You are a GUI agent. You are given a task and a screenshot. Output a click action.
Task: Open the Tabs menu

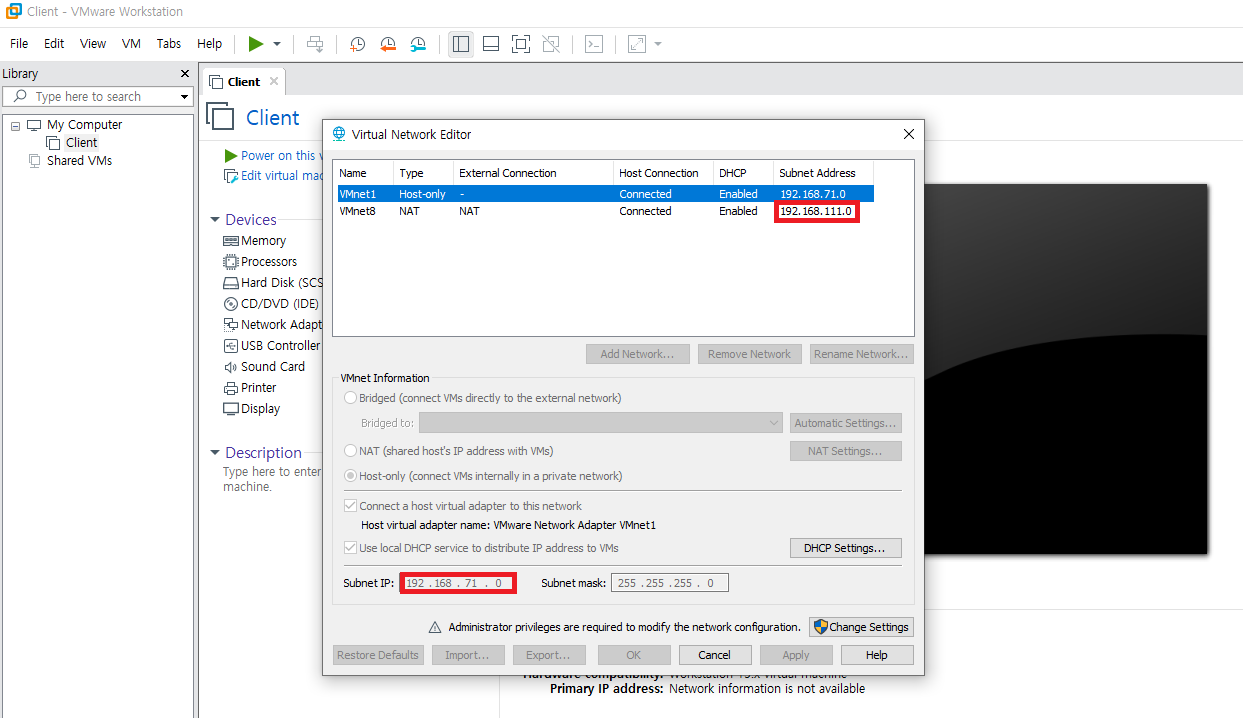(x=169, y=44)
